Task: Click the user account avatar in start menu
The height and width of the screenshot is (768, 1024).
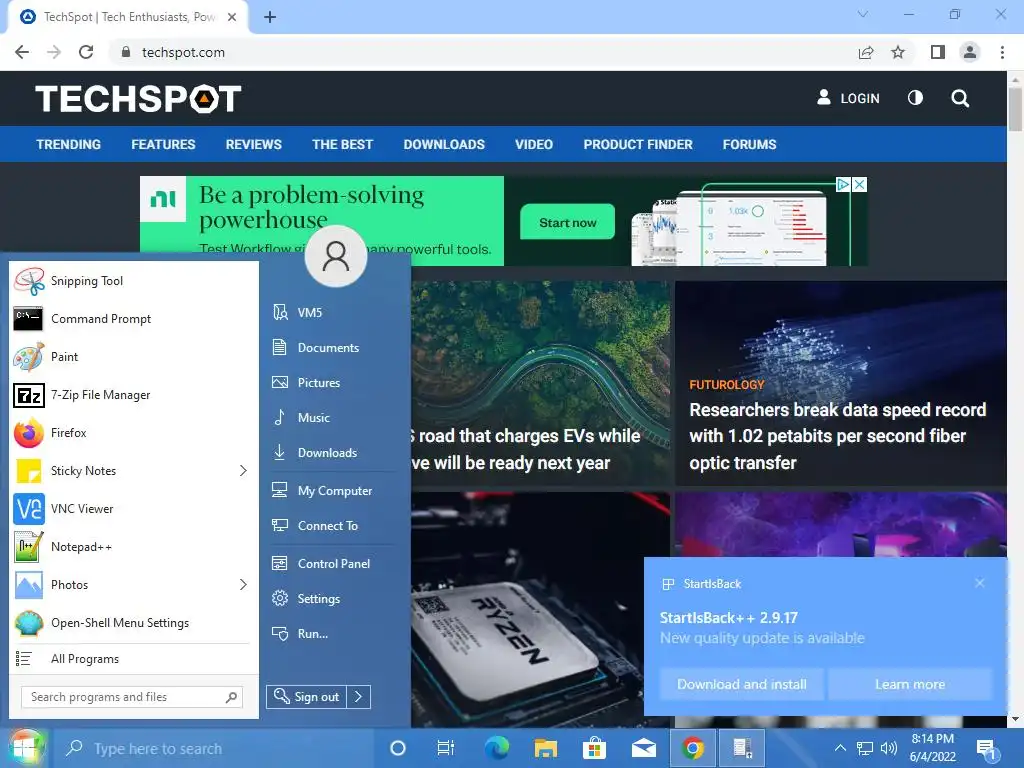Action: pos(336,257)
